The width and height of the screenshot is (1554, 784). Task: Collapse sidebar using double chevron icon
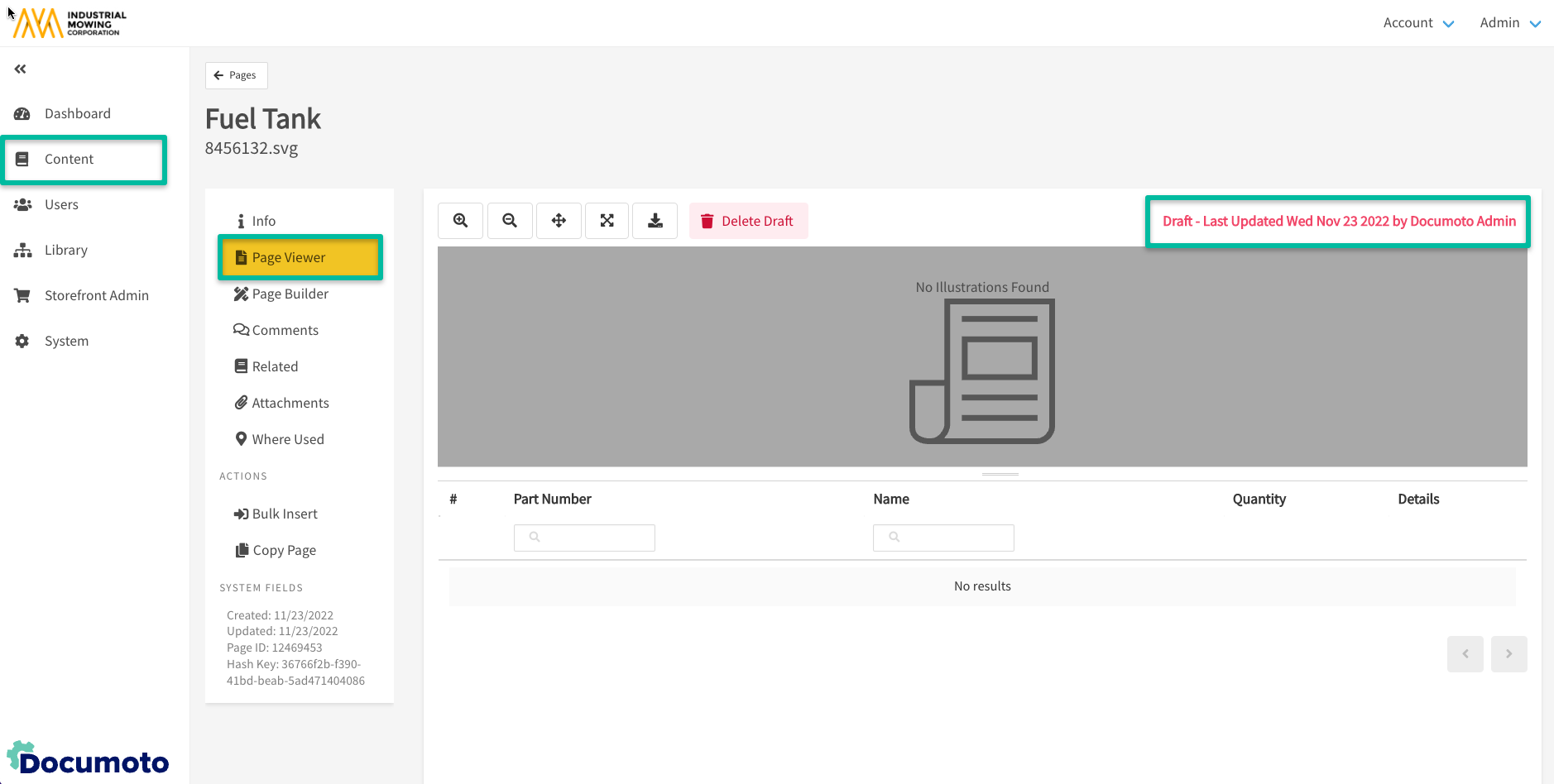pyautogui.click(x=21, y=69)
